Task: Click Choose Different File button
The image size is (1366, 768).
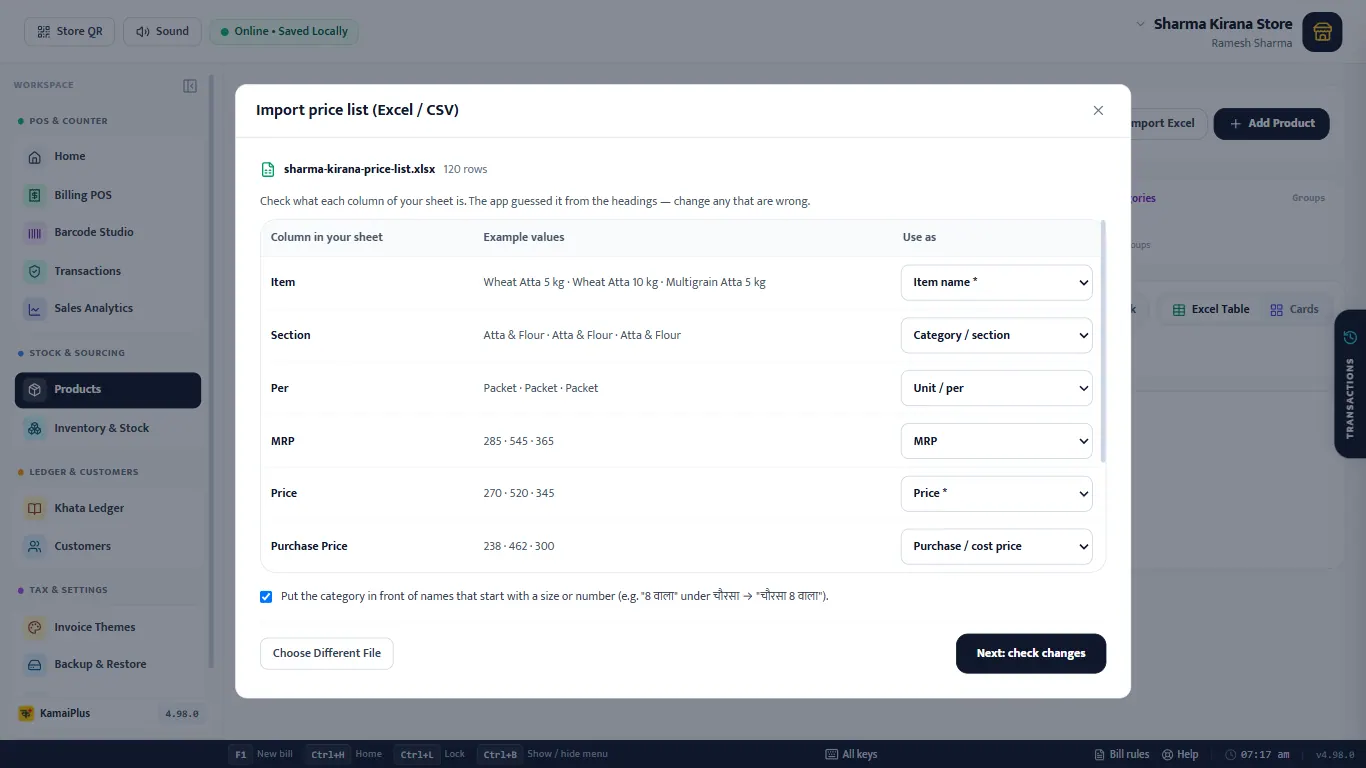Action: (327, 653)
